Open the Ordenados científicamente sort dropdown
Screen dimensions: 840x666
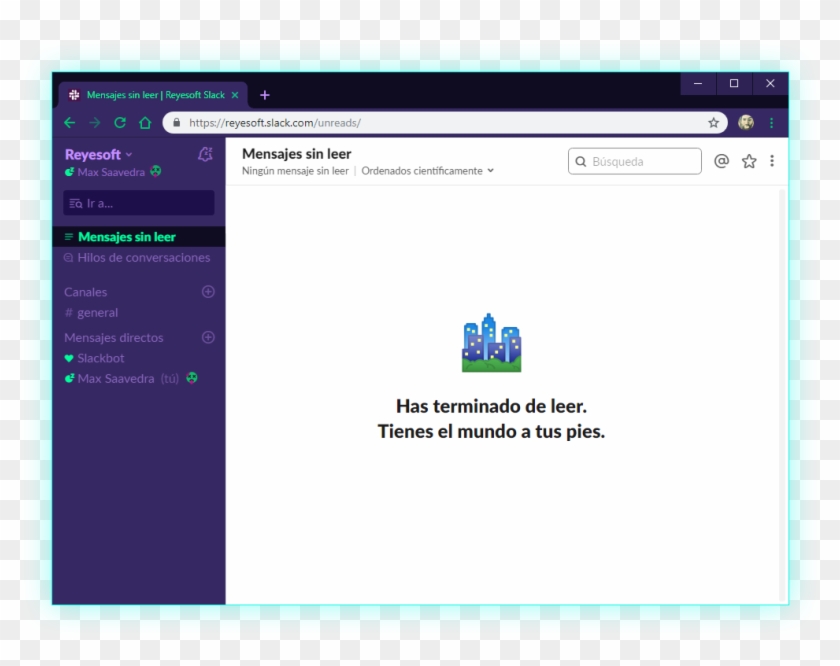click(x=428, y=171)
